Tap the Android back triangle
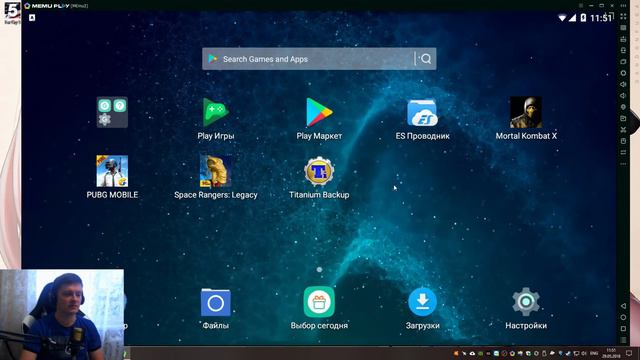Image resolution: width=640 pixels, height=360 pixels. pyautogui.click(x=623, y=306)
